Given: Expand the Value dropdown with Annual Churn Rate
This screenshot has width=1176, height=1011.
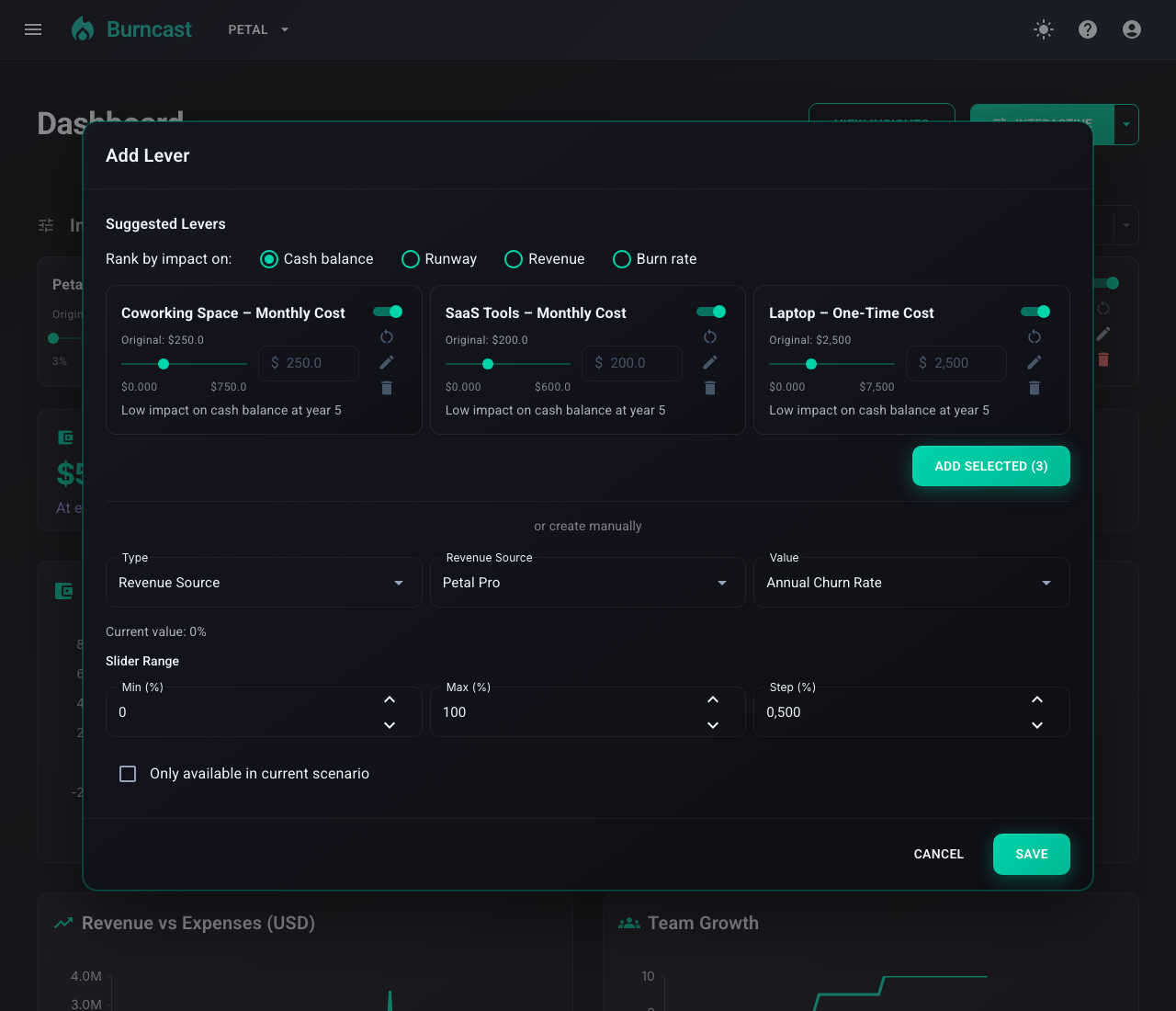Looking at the screenshot, I should click(x=911, y=583).
